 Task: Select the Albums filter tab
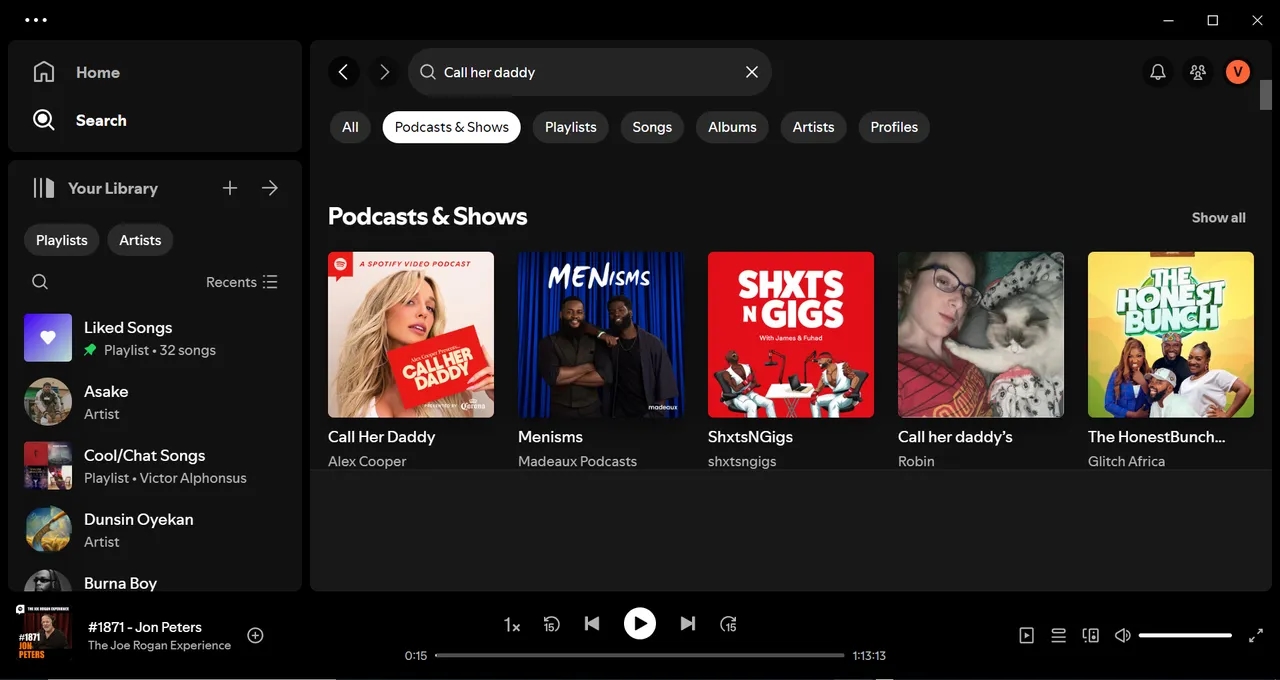point(732,127)
